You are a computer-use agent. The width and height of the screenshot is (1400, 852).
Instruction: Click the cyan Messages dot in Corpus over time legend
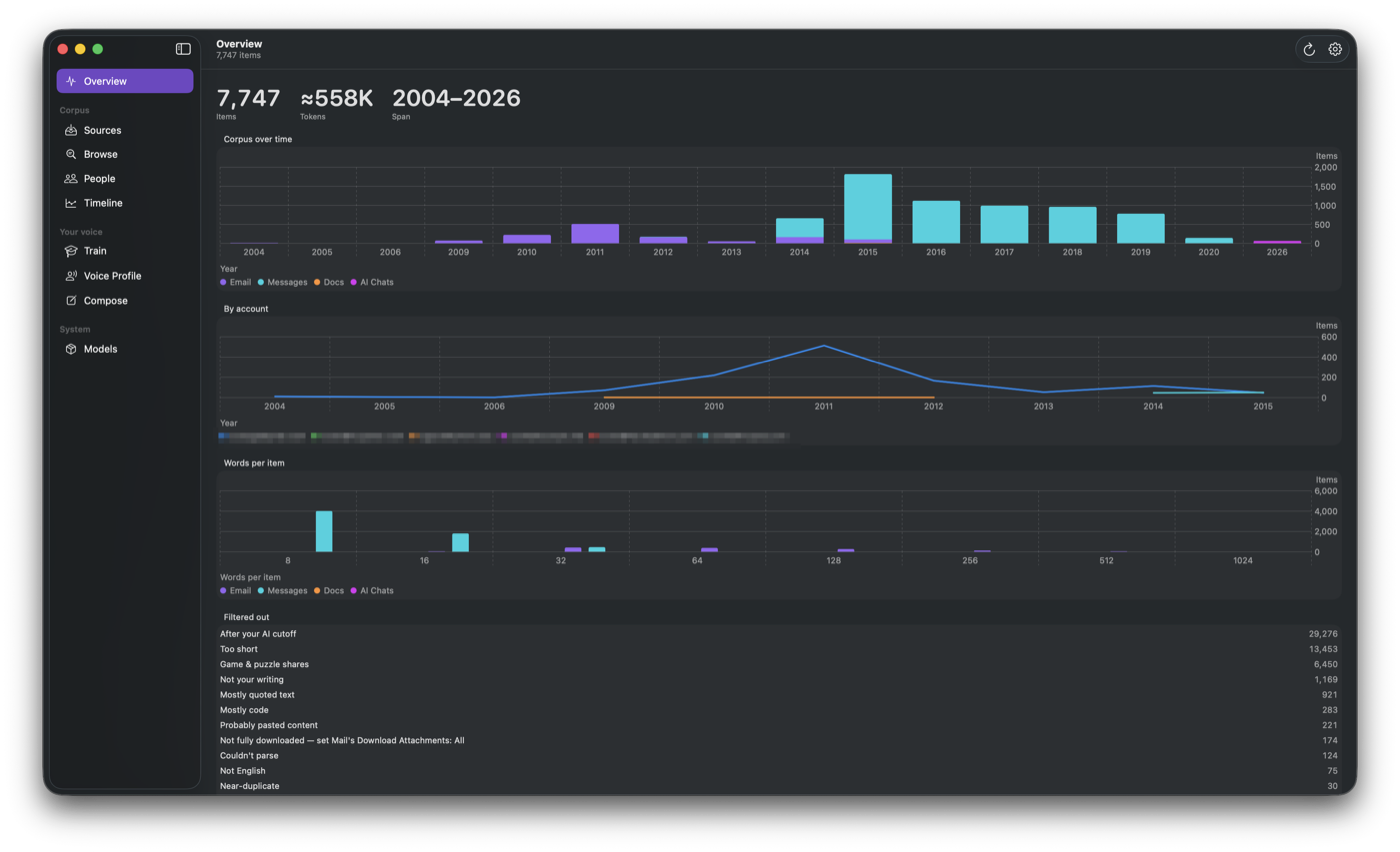coord(261,282)
